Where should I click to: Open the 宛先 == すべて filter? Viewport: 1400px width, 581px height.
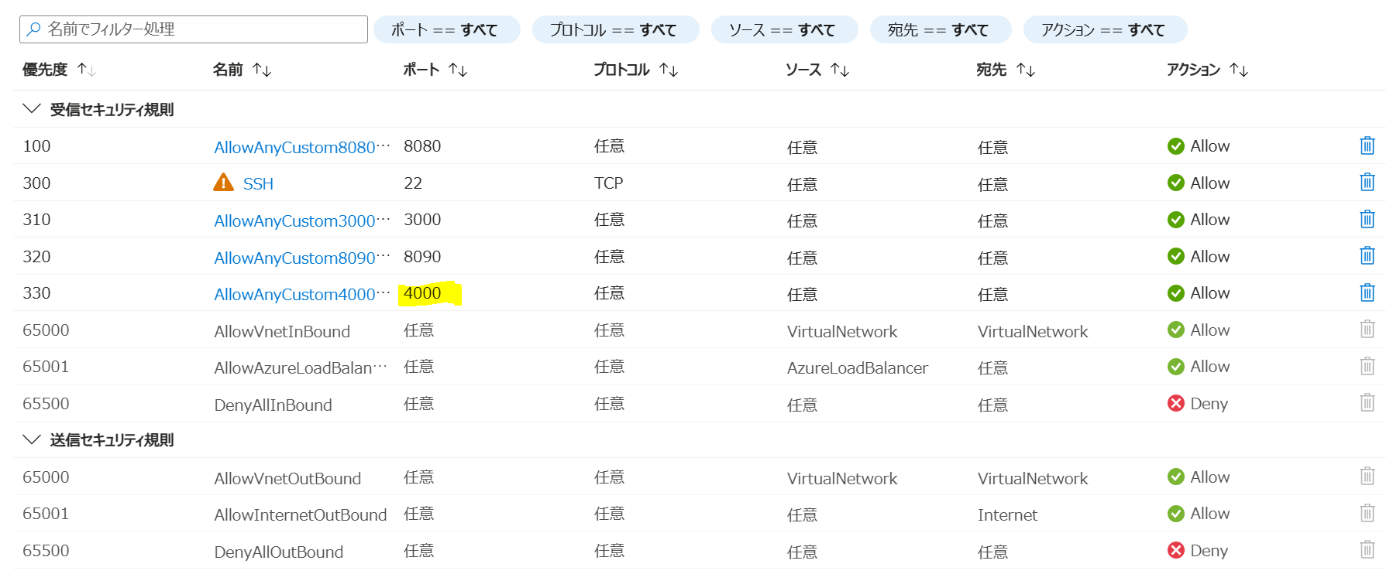(940, 29)
